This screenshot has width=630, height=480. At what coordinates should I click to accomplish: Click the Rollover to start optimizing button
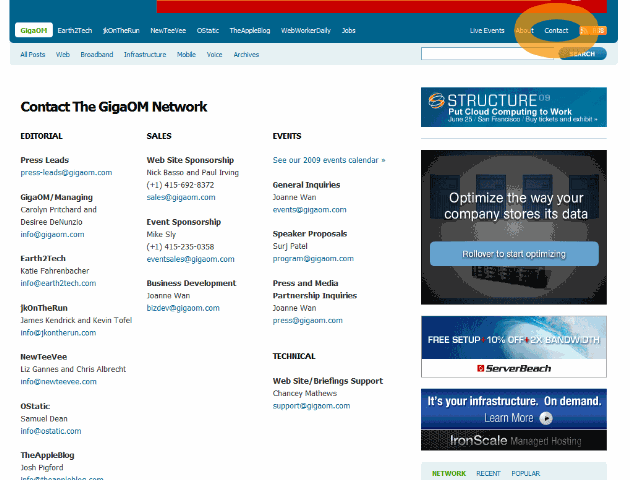pos(513,254)
